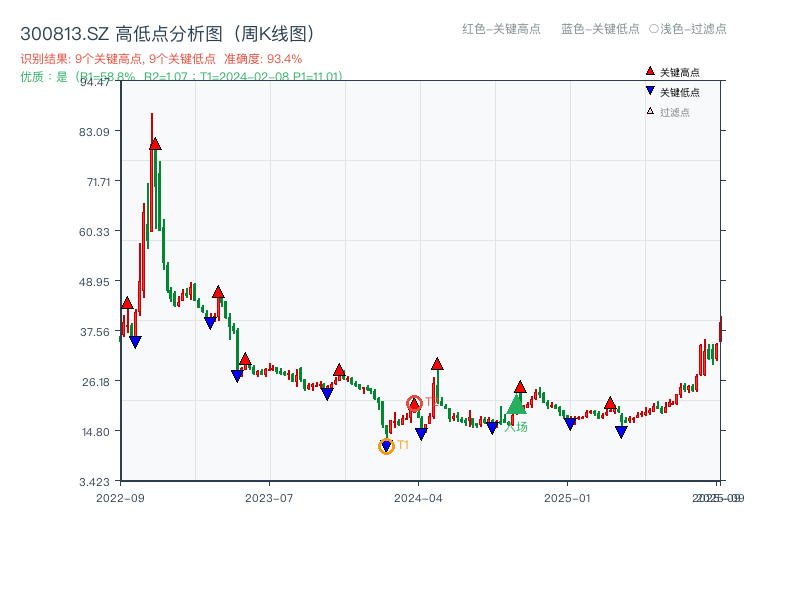Click the first red high marker near 2022-09

(x=127, y=301)
